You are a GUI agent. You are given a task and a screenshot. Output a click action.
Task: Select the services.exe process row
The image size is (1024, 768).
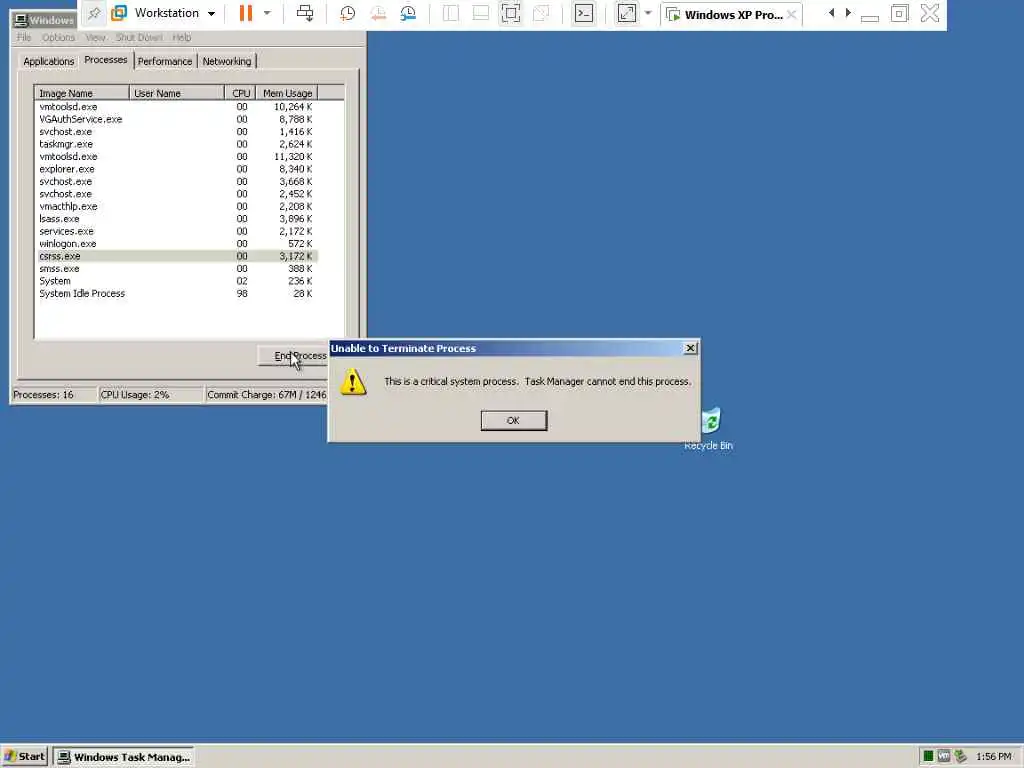click(x=176, y=231)
